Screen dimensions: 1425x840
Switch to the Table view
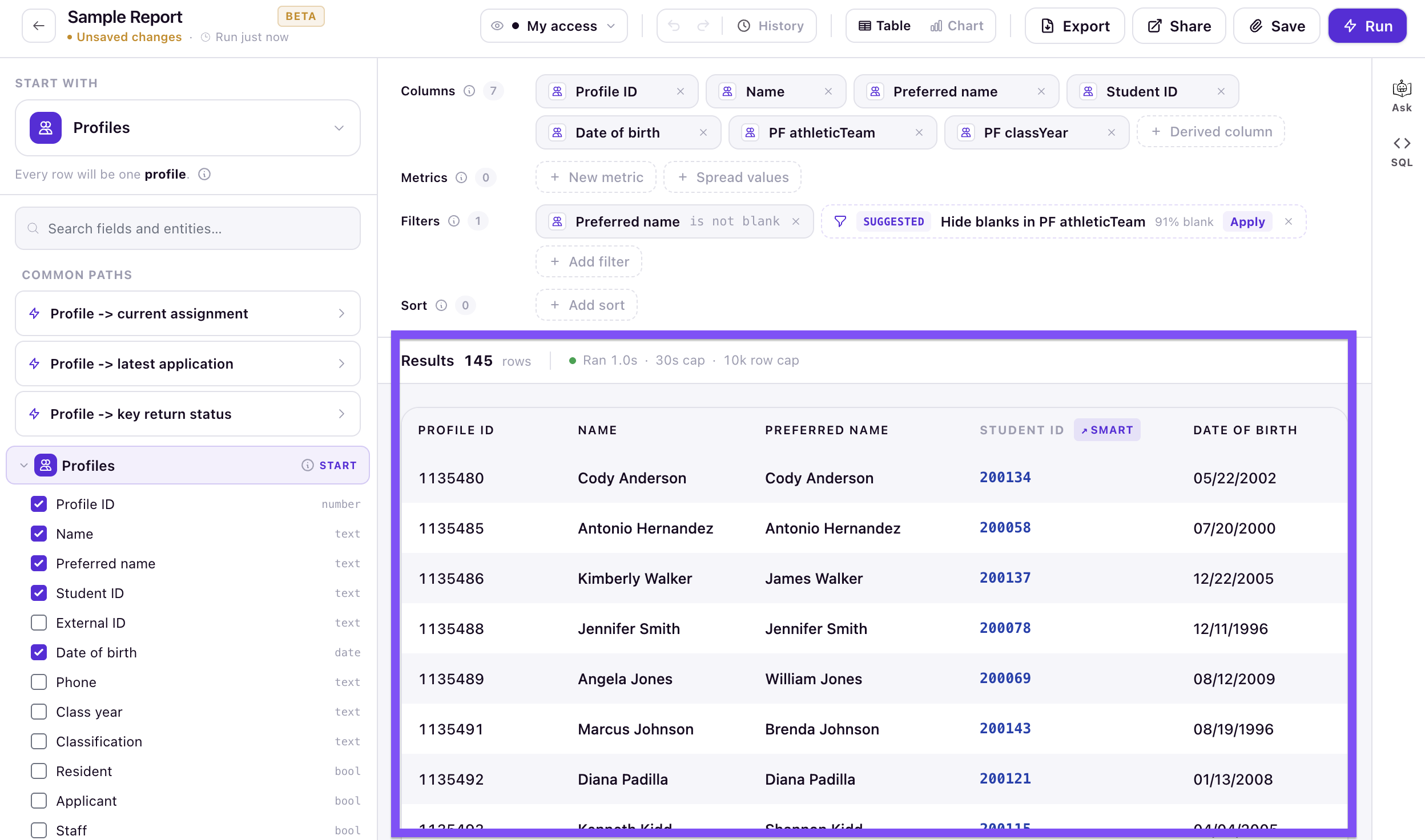click(884, 26)
